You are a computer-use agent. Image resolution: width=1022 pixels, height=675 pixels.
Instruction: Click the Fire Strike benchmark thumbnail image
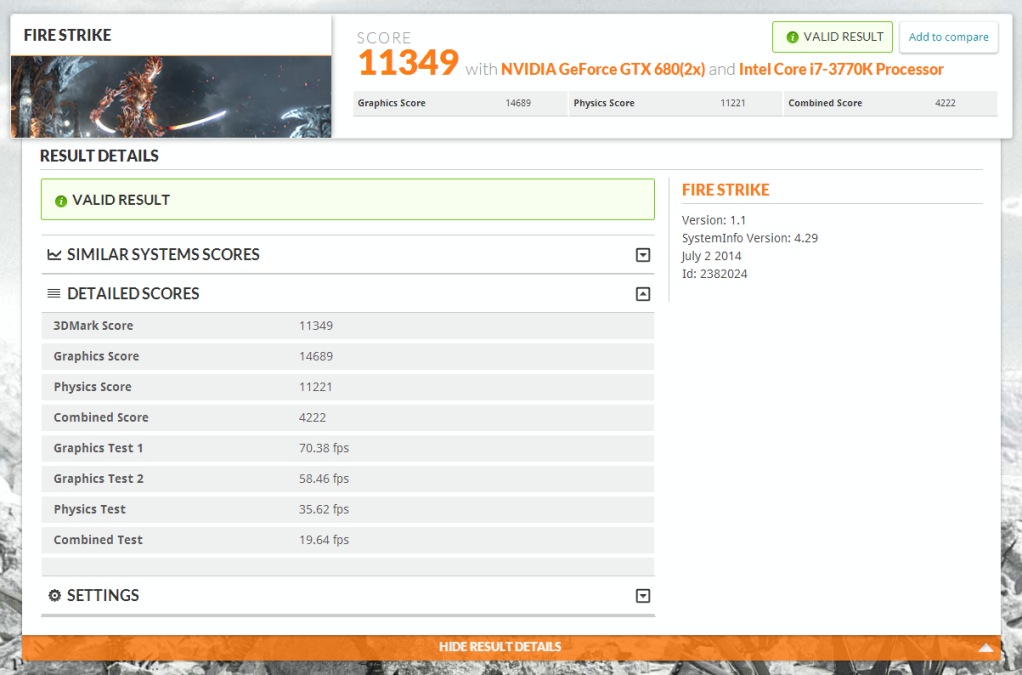point(171,96)
